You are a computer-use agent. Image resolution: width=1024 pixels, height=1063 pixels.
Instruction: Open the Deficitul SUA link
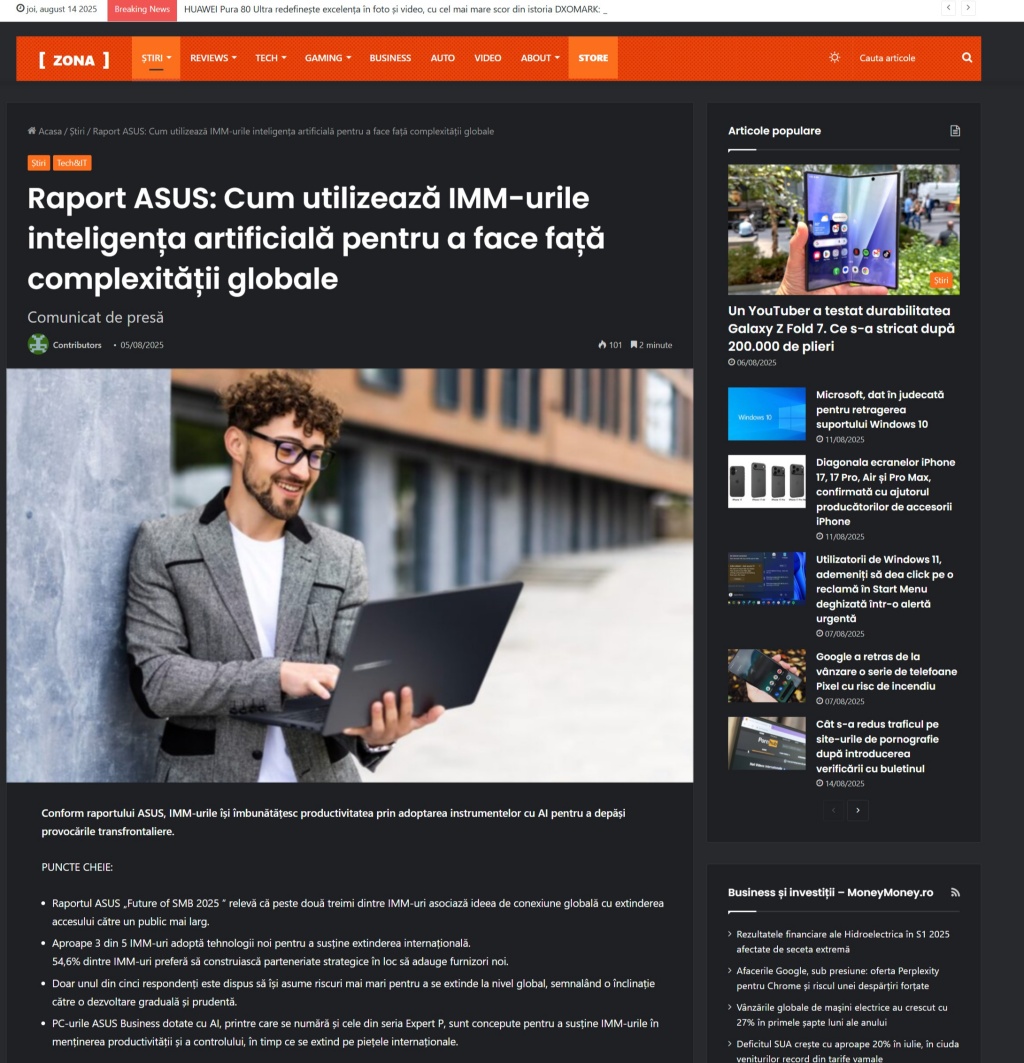[x=848, y=1051]
